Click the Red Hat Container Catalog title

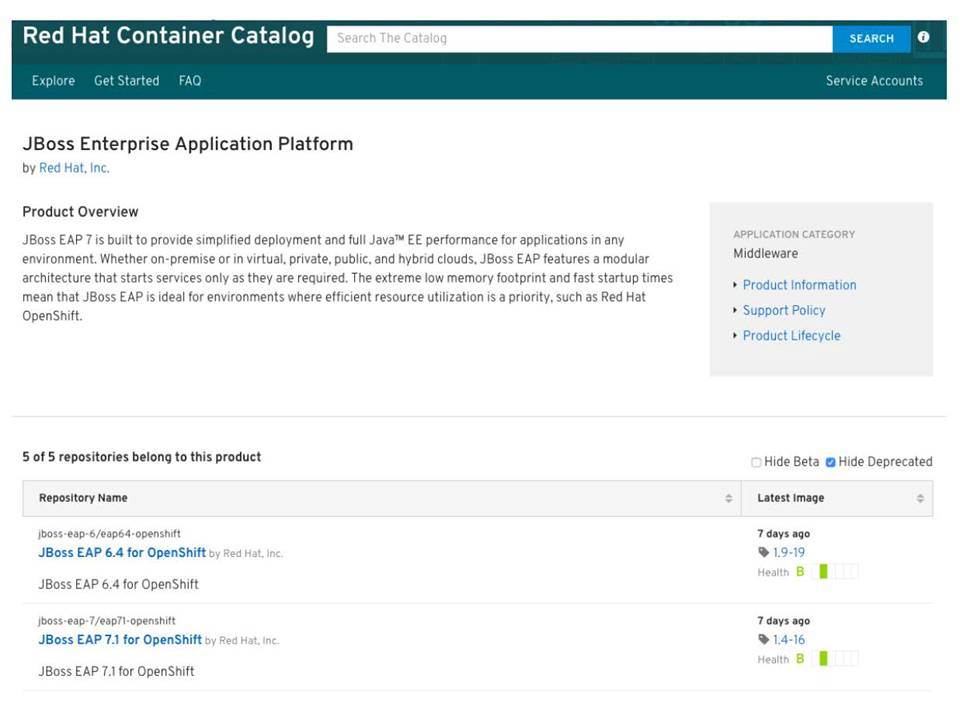pos(168,36)
